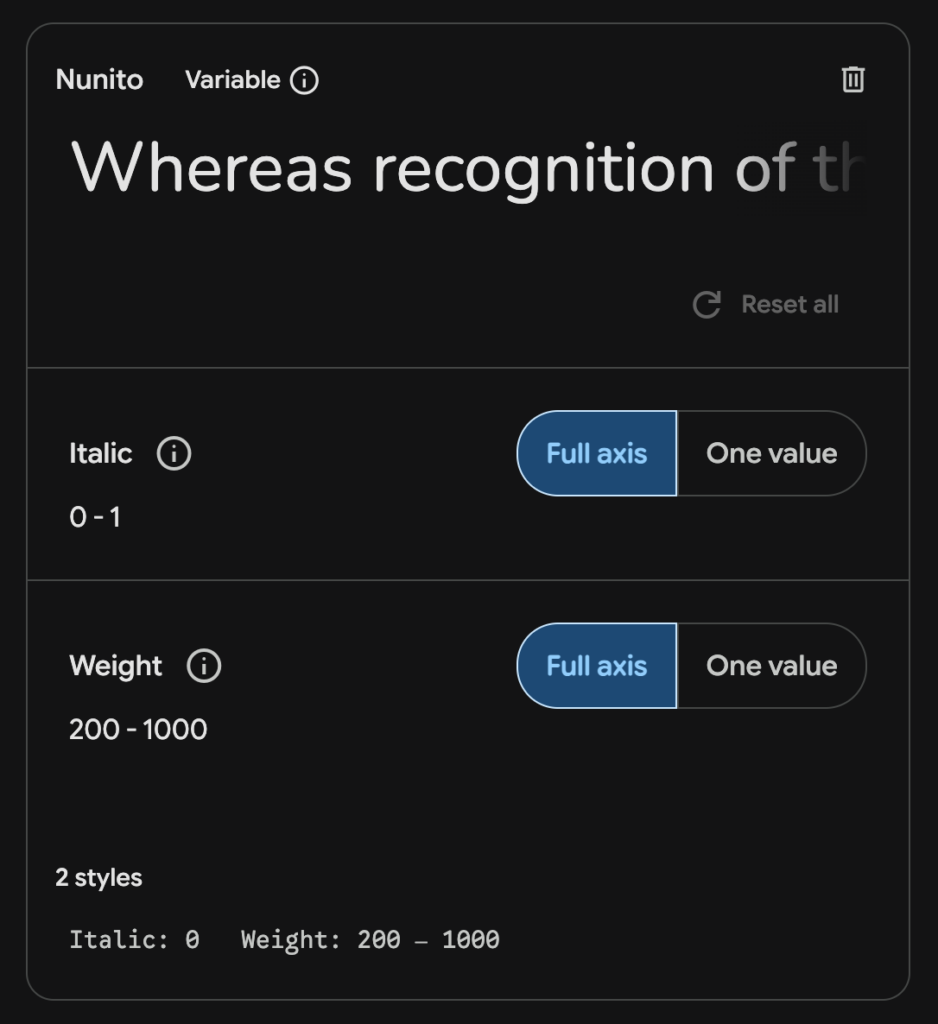Viewport: 938px width, 1024px height.
Task: Click the Weight axis section label
Action: (116, 666)
